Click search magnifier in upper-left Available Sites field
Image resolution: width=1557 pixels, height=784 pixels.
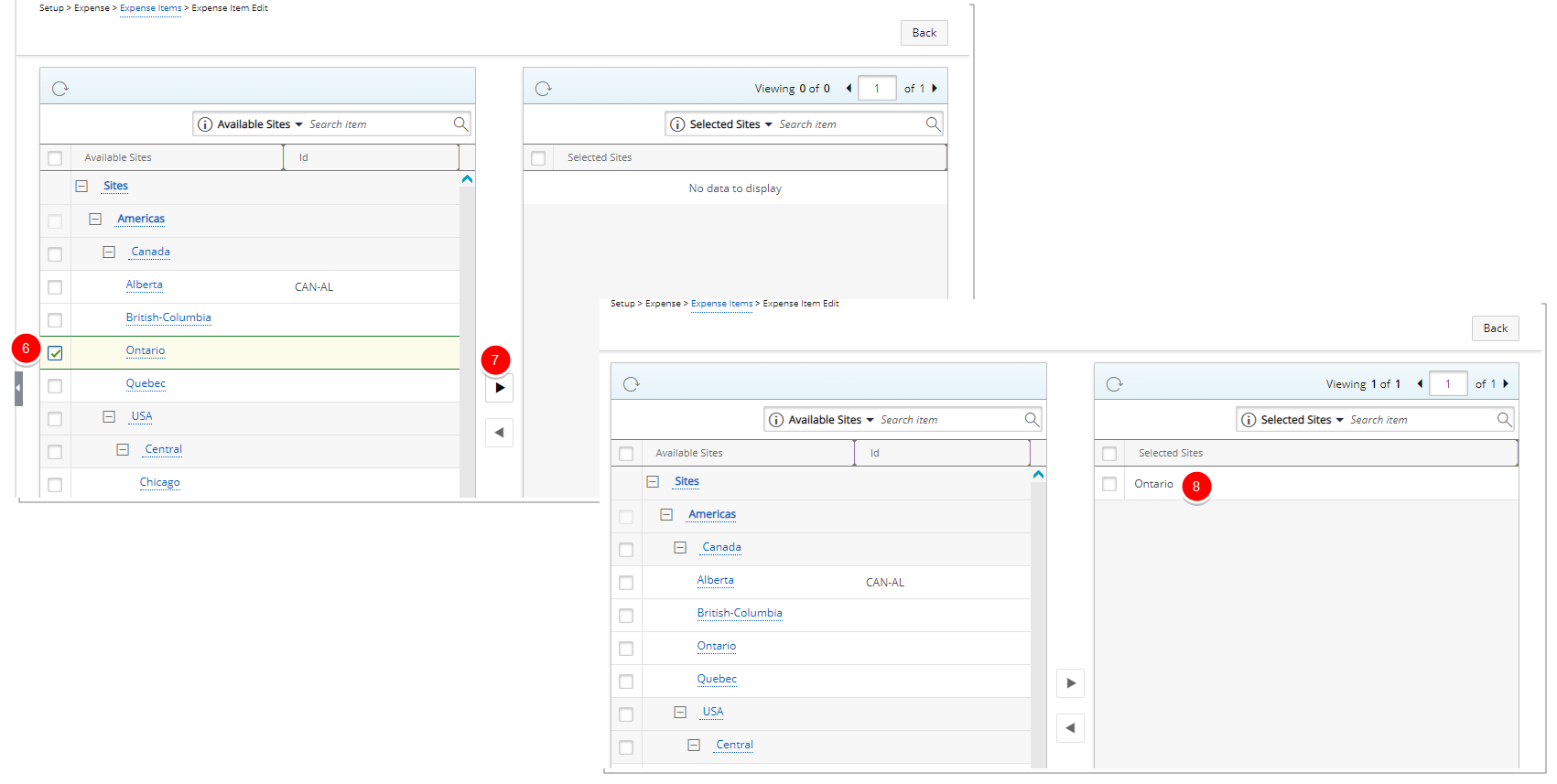click(x=461, y=124)
